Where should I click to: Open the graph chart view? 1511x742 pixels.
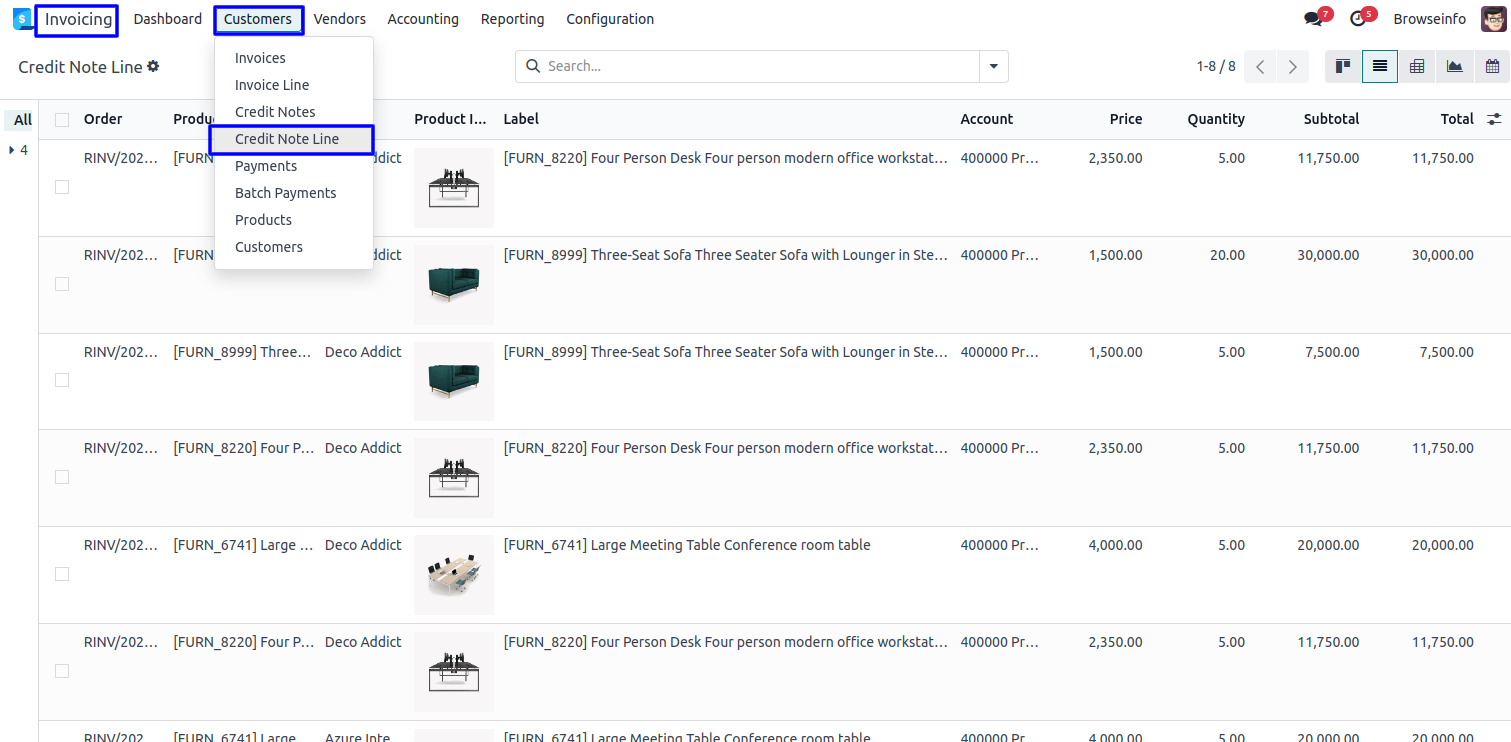pos(1454,66)
